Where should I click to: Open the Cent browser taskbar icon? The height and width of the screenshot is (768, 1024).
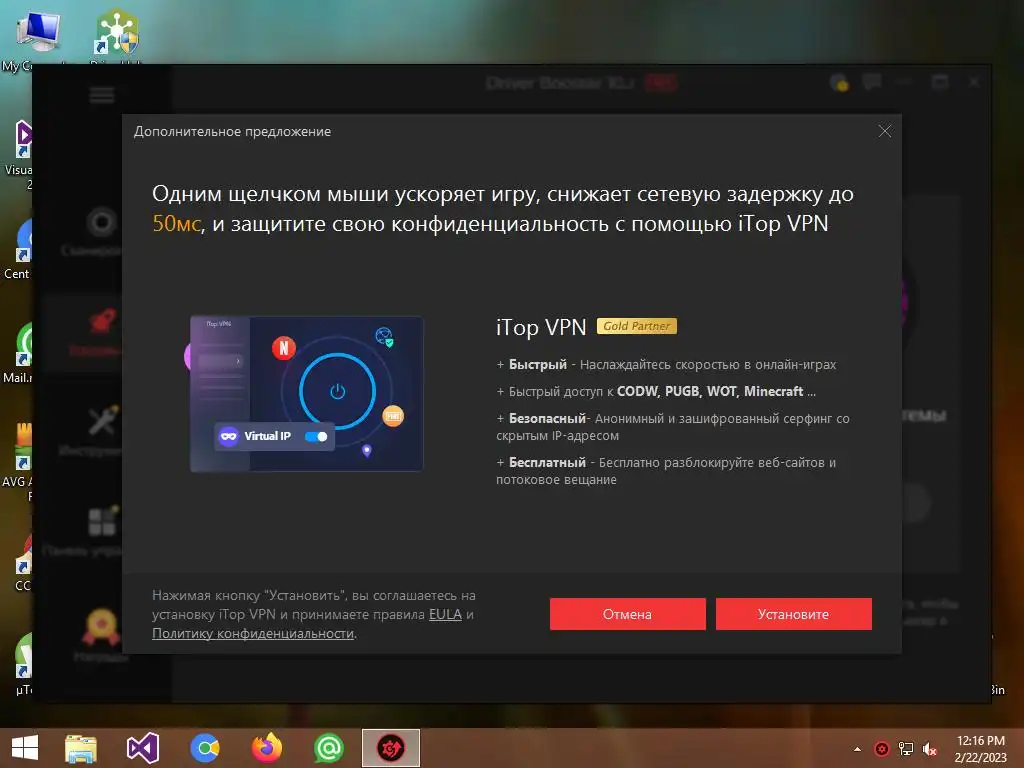point(205,748)
